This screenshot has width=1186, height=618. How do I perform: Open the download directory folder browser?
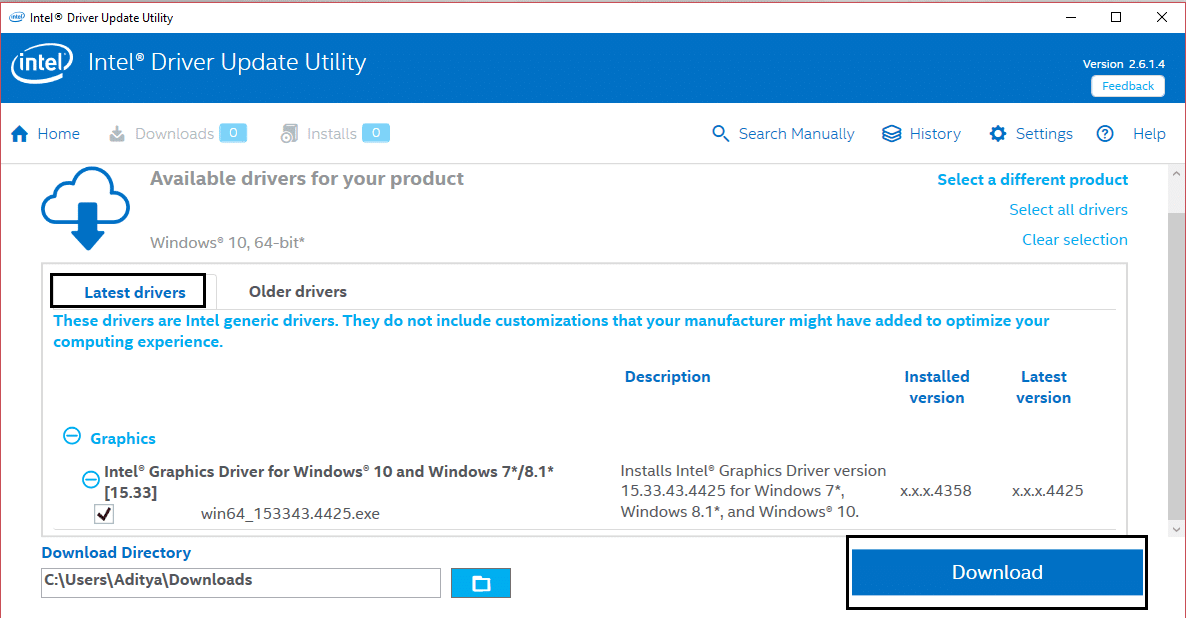[x=480, y=582]
